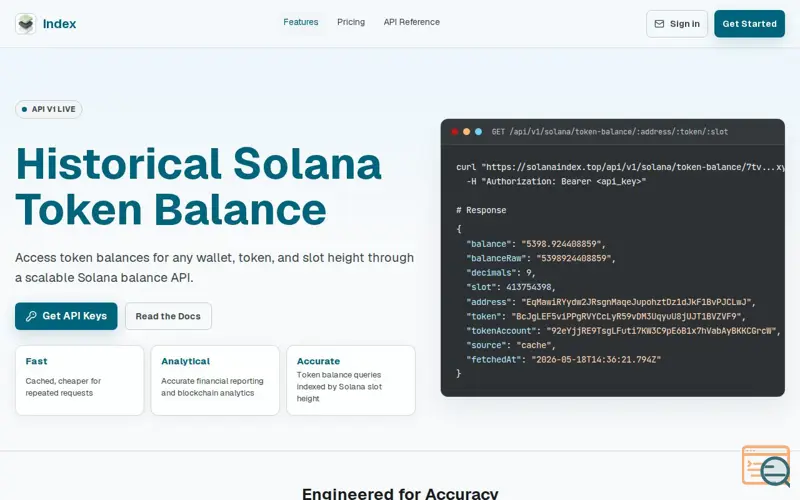Click the key icon on Get API Keys
Viewport: 800px width, 500px height.
(31, 316)
